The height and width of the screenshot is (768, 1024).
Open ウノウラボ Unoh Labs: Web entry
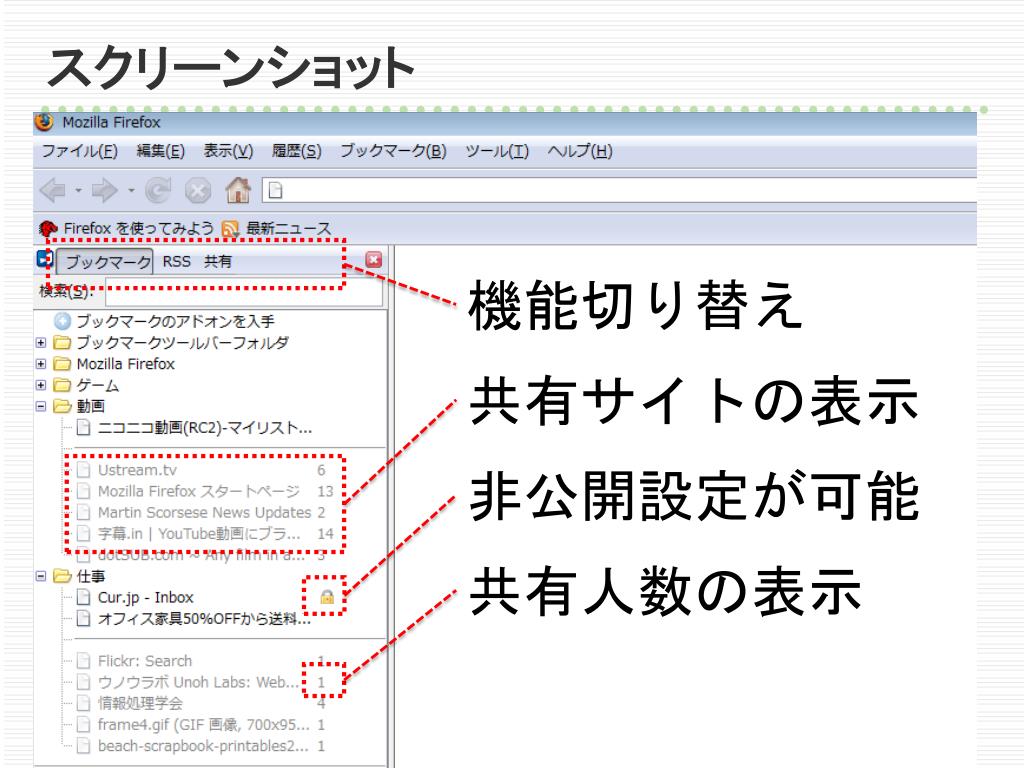[x=198, y=682]
